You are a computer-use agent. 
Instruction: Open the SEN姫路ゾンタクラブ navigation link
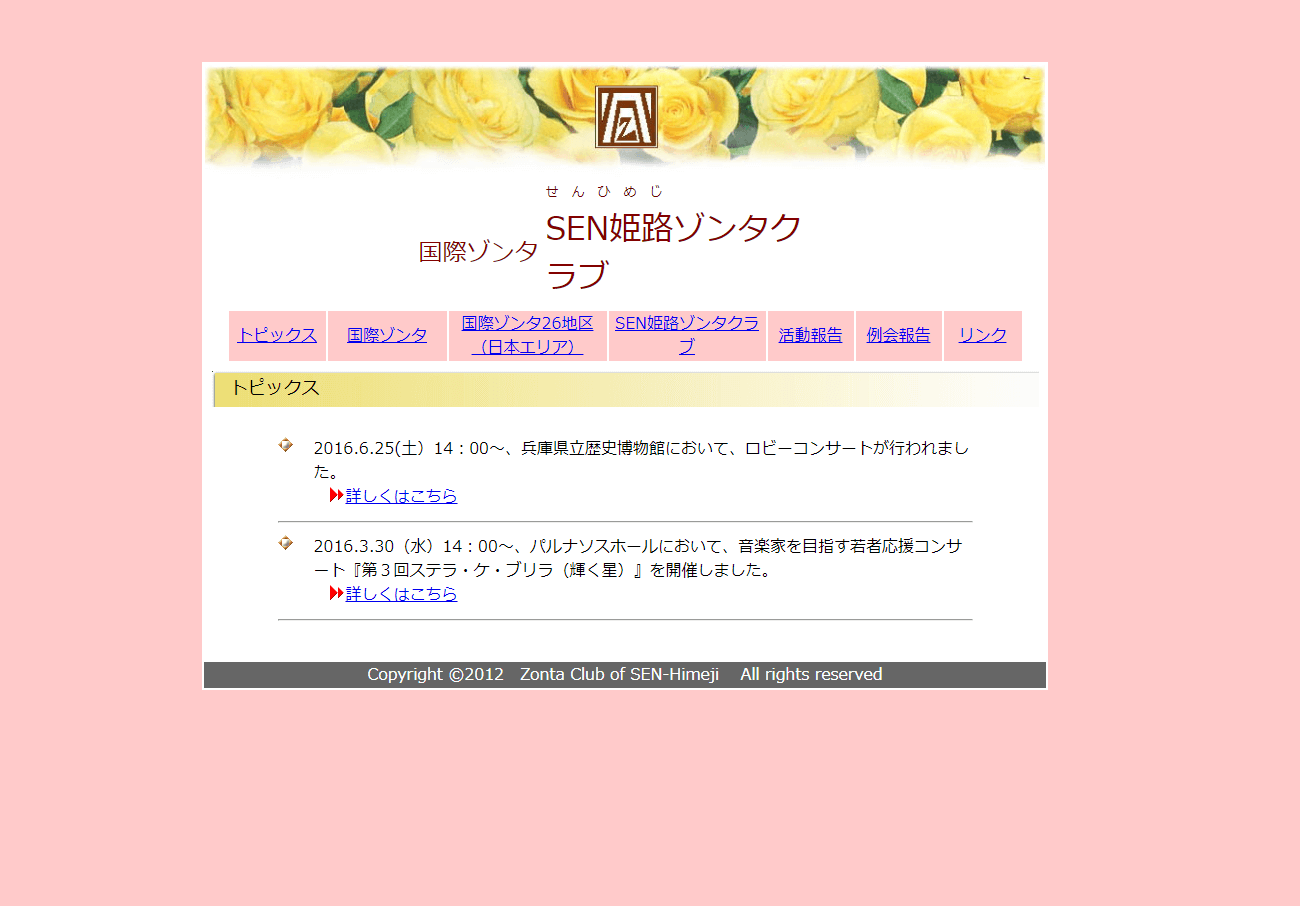click(687, 335)
